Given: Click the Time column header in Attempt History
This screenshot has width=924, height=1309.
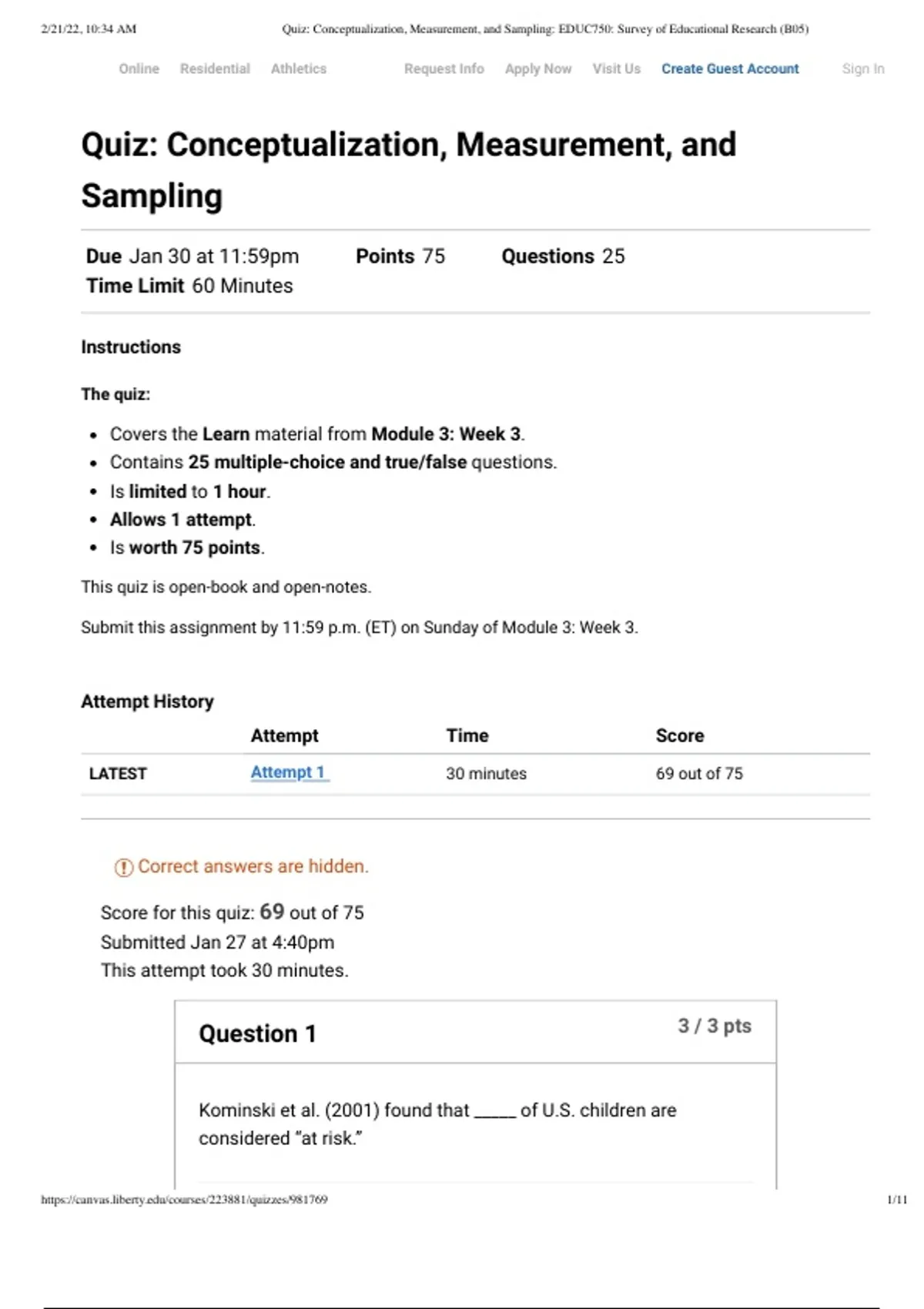Looking at the screenshot, I should pos(467,735).
